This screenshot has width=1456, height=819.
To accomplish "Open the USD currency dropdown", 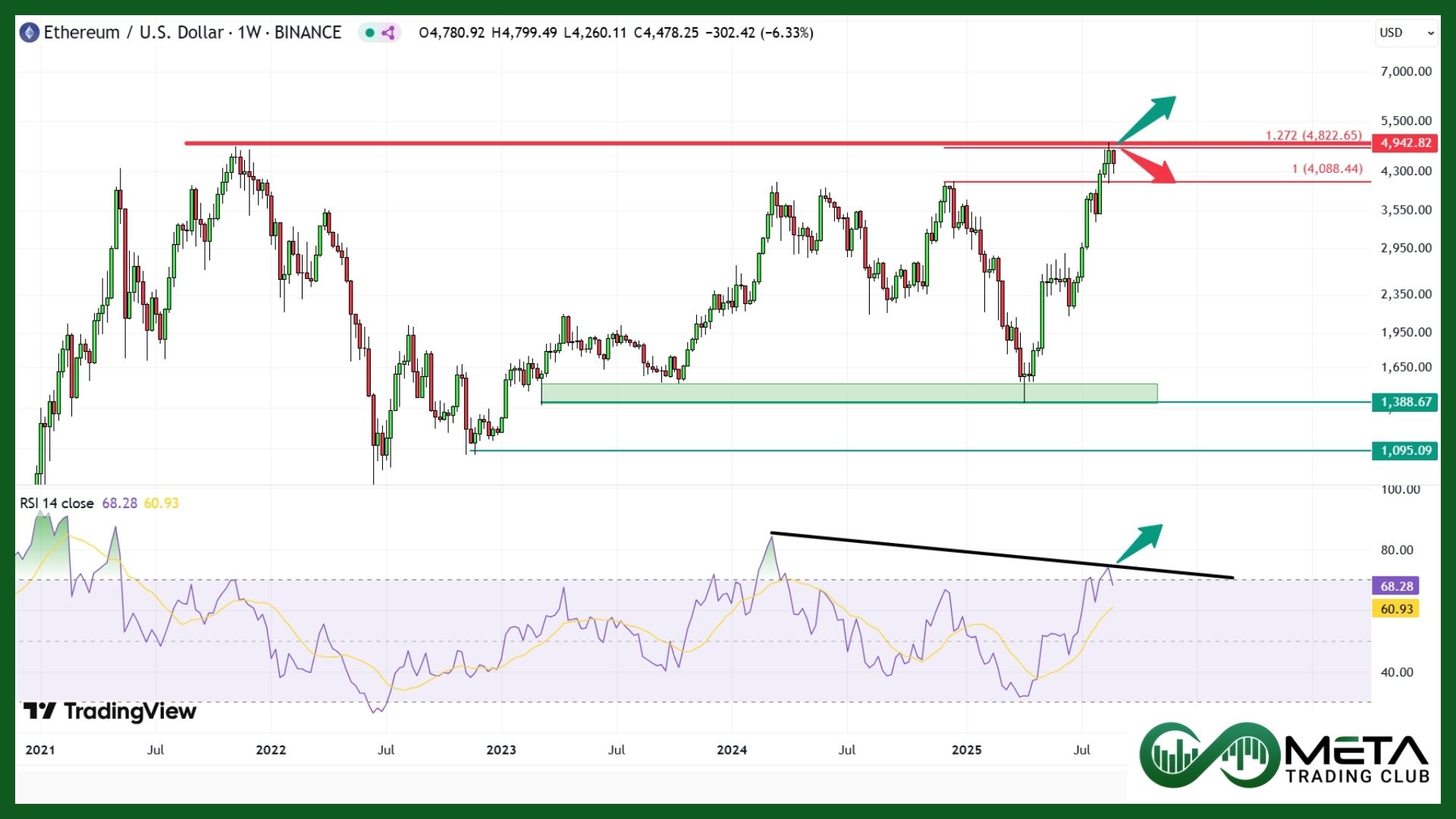I will [1407, 33].
